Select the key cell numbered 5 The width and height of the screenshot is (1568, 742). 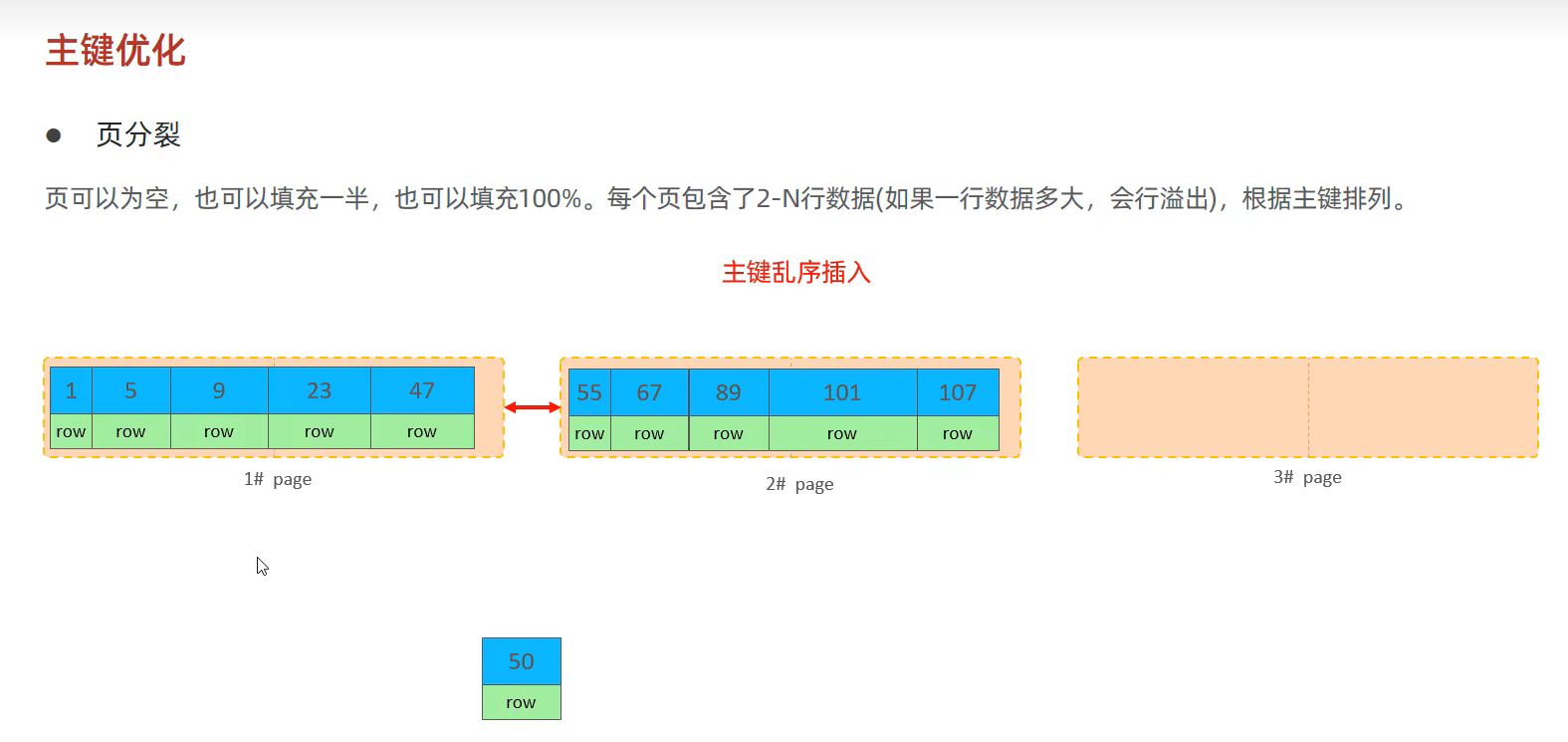coord(130,390)
